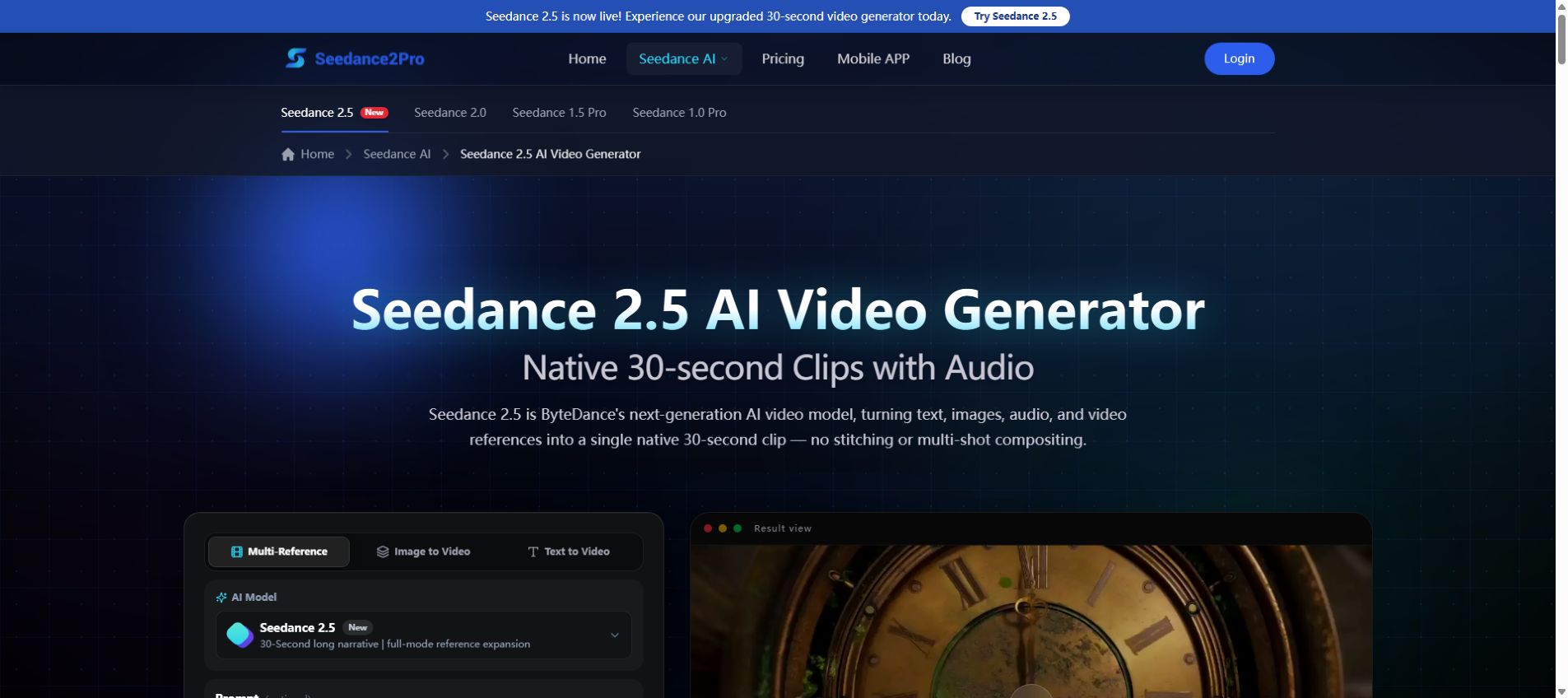Expand the Seedance AI nav dropdown
1568x698 pixels.
point(684,58)
